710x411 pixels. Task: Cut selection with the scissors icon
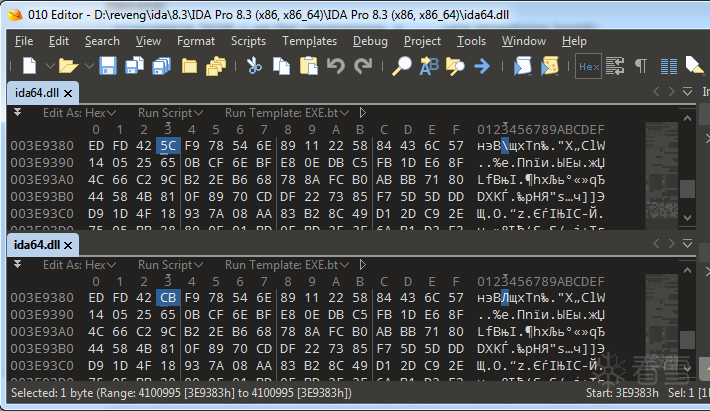click(254, 66)
